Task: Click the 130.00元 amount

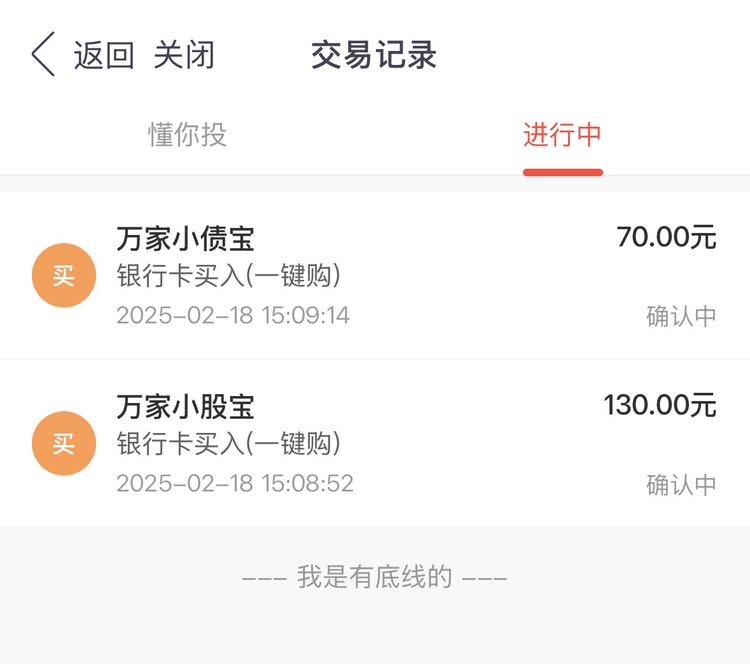Action: coord(660,405)
